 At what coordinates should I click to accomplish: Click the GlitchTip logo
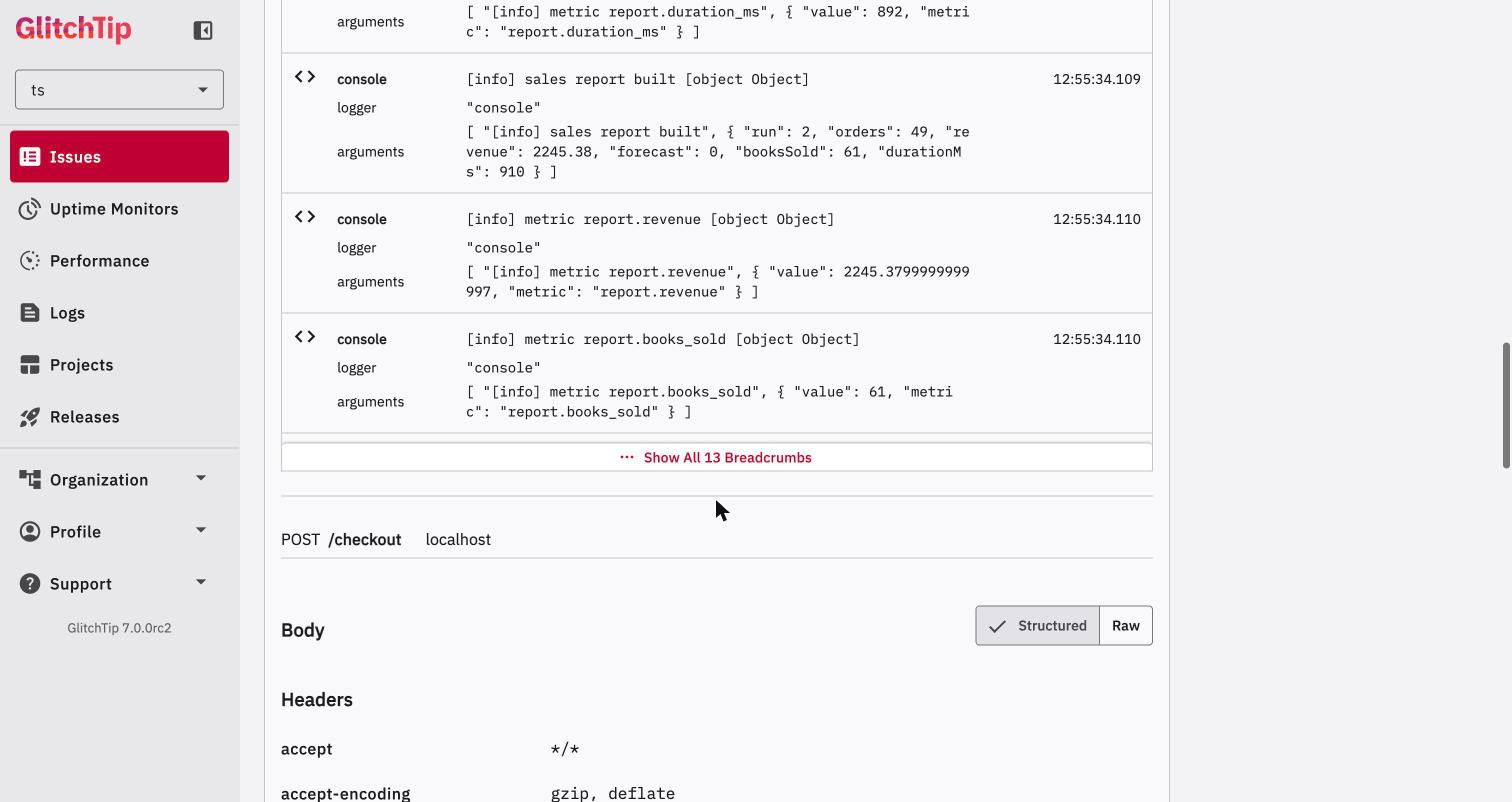(x=73, y=29)
